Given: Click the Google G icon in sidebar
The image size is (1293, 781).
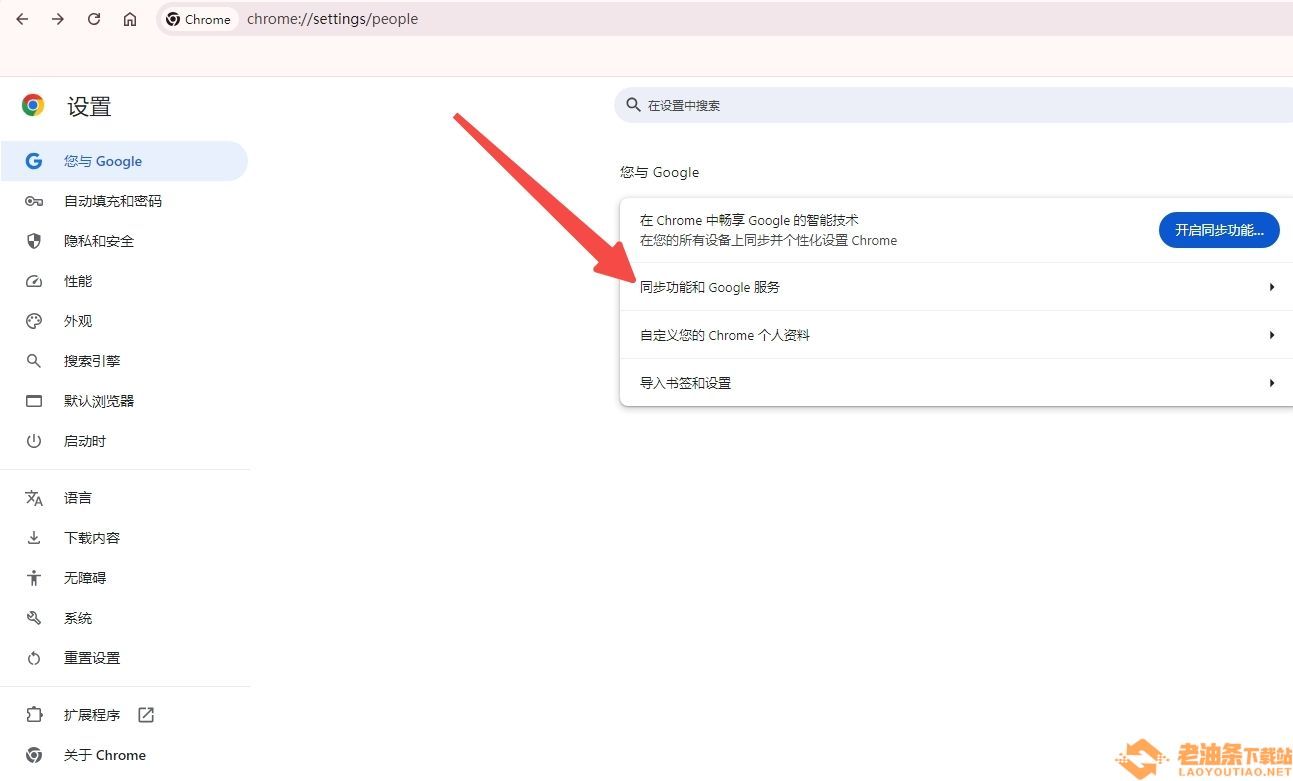Looking at the screenshot, I should coord(34,161).
